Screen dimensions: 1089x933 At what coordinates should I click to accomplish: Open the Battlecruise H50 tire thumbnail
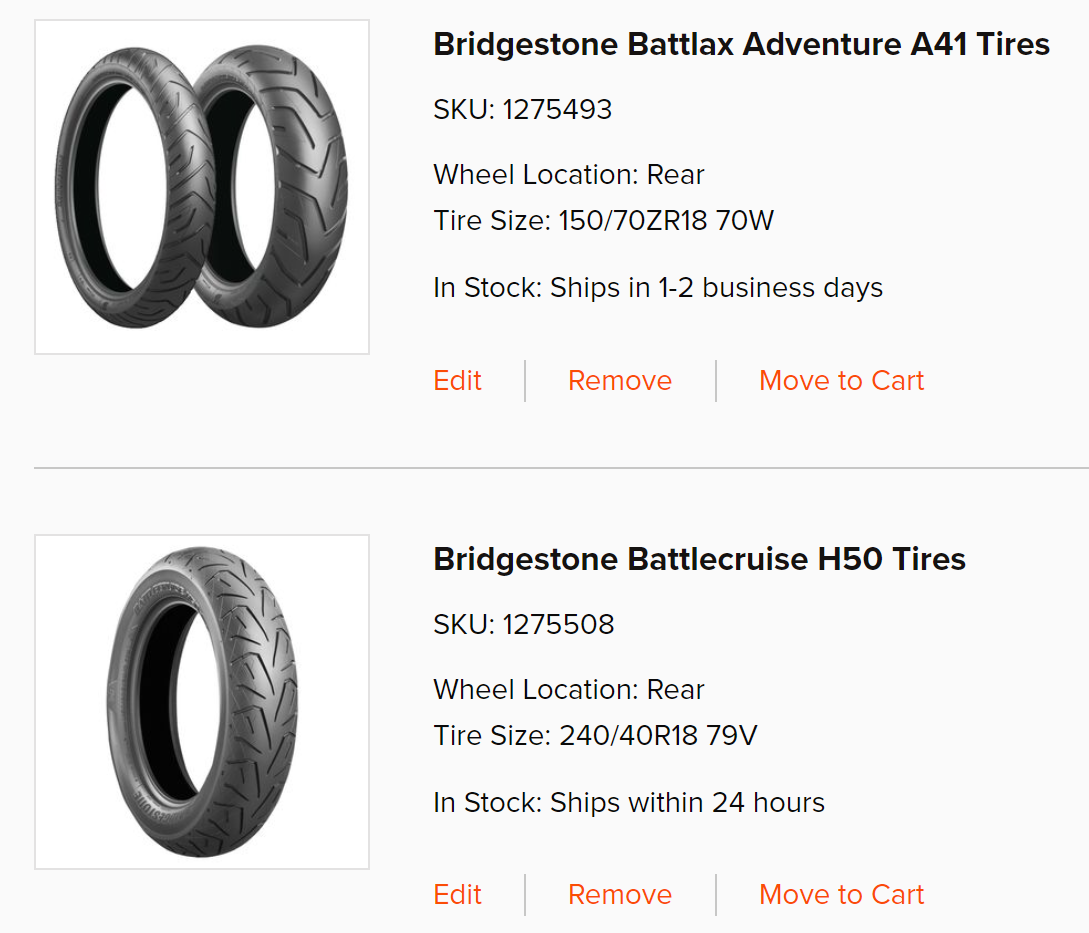click(x=202, y=701)
